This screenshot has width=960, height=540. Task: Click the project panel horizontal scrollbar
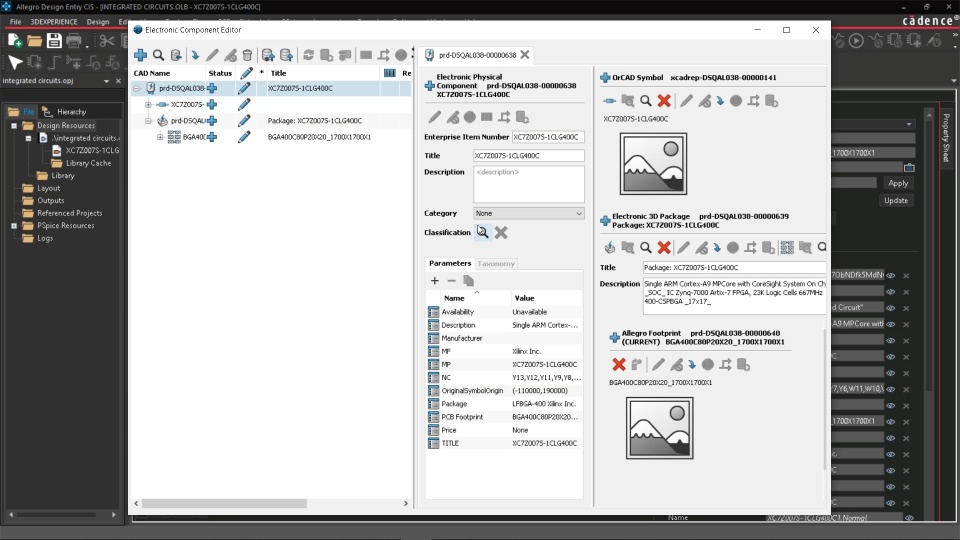[x=55, y=515]
